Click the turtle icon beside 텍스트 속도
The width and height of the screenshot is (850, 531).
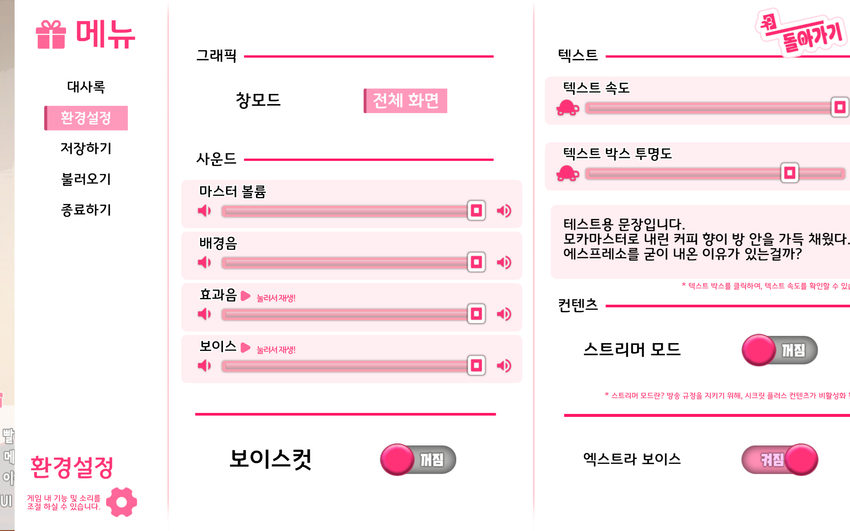tap(568, 108)
